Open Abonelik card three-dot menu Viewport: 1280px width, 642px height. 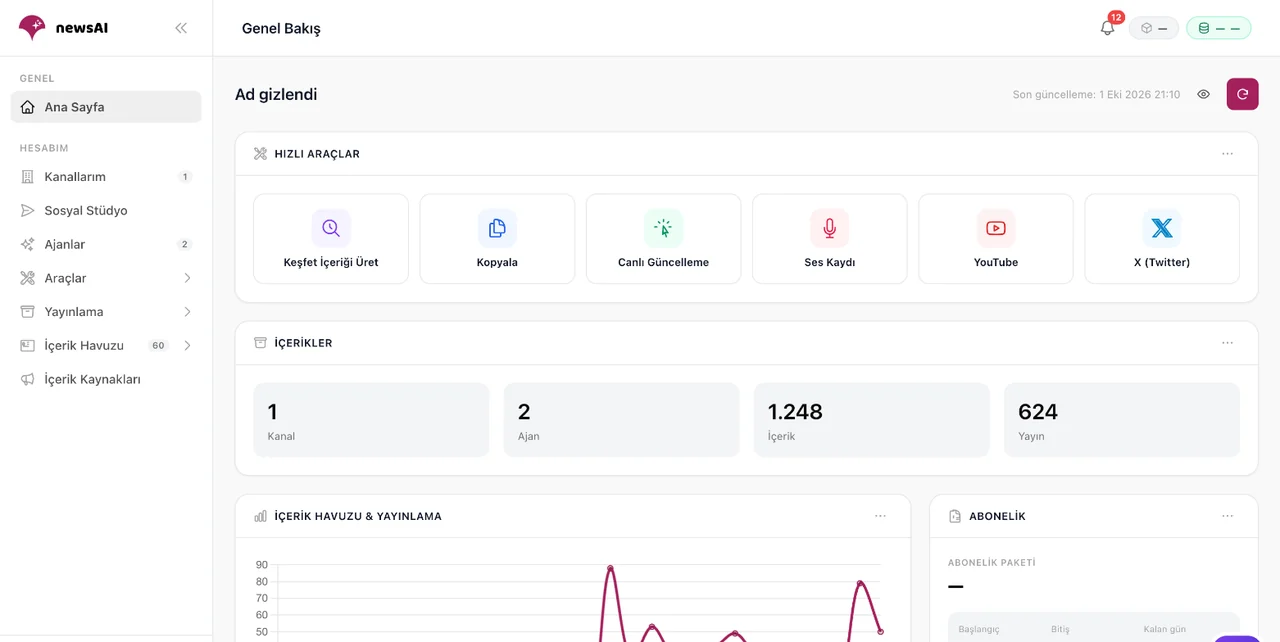pos(1227,516)
